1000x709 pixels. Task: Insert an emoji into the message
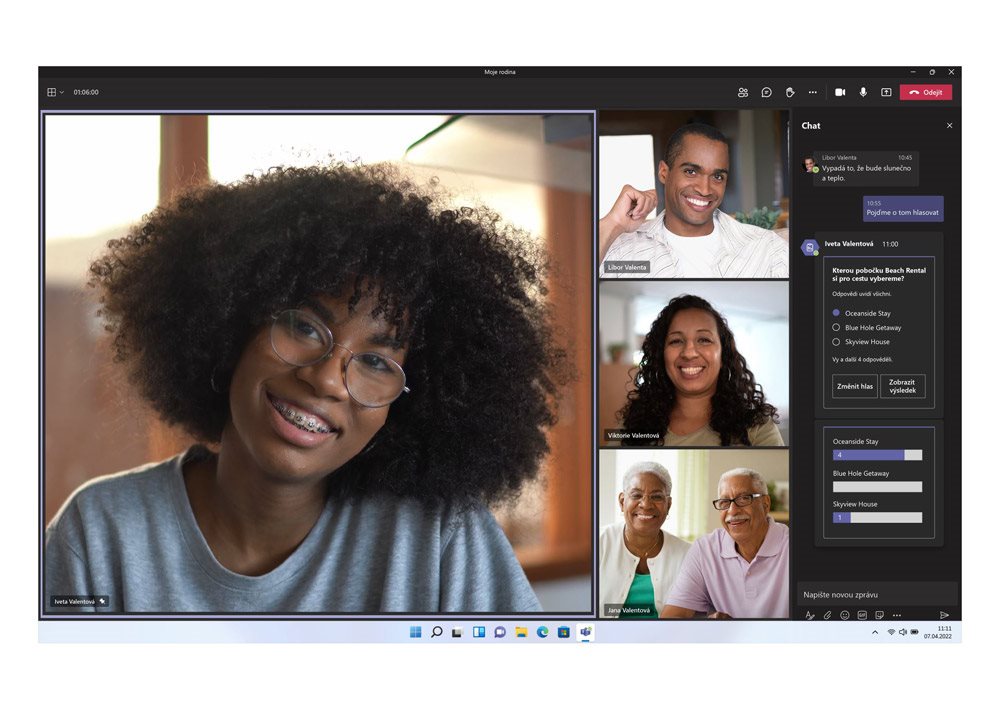tap(845, 614)
